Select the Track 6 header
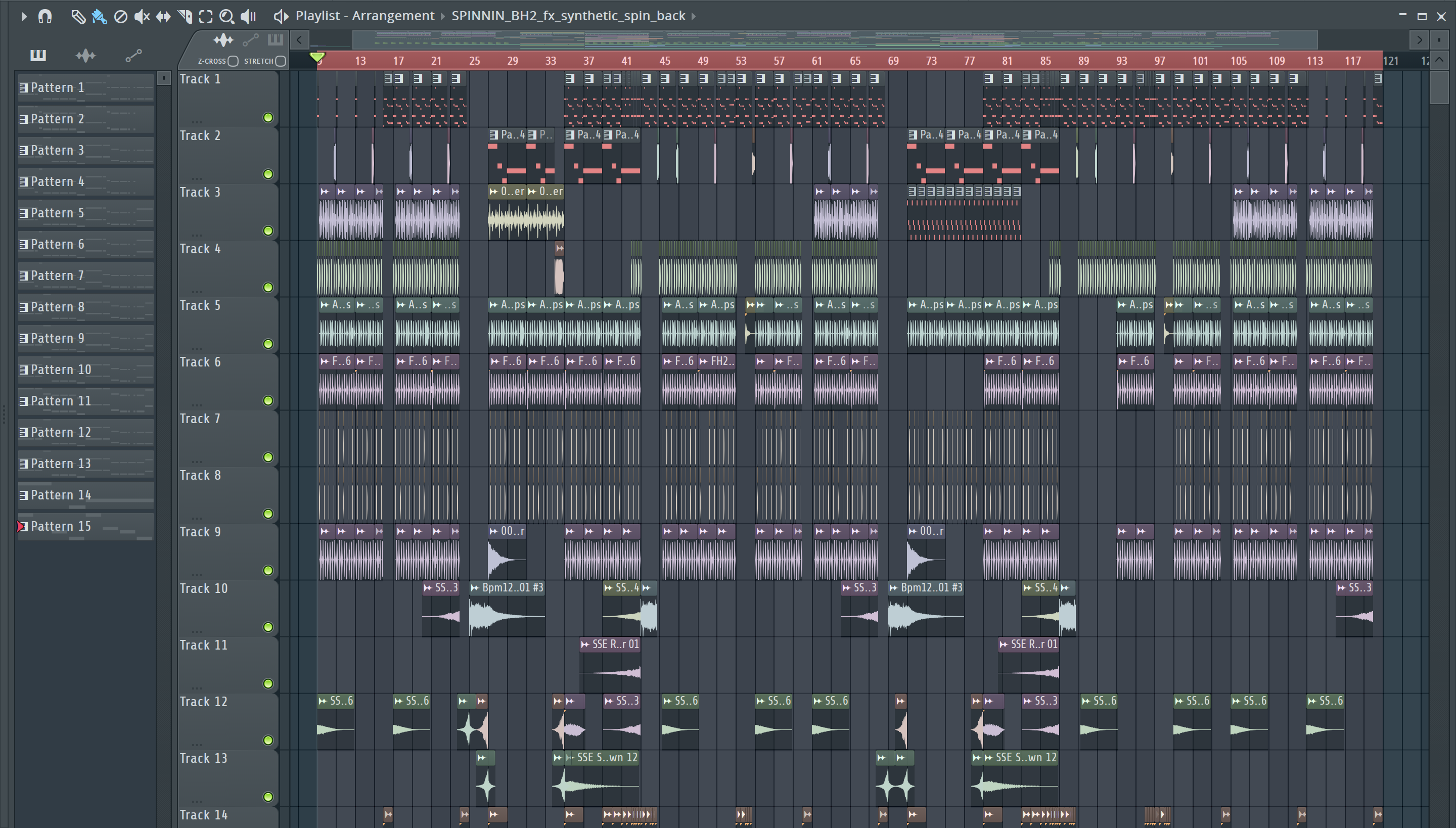The width and height of the screenshot is (1456, 828). coord(227,381)
